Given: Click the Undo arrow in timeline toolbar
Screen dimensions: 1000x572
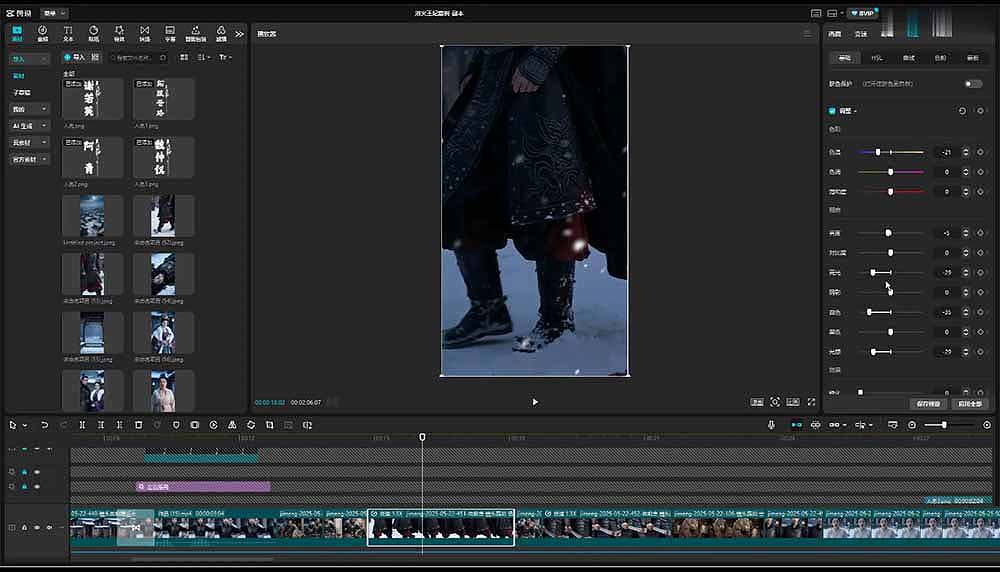Looking at the screenshot, I should (44, 425).
